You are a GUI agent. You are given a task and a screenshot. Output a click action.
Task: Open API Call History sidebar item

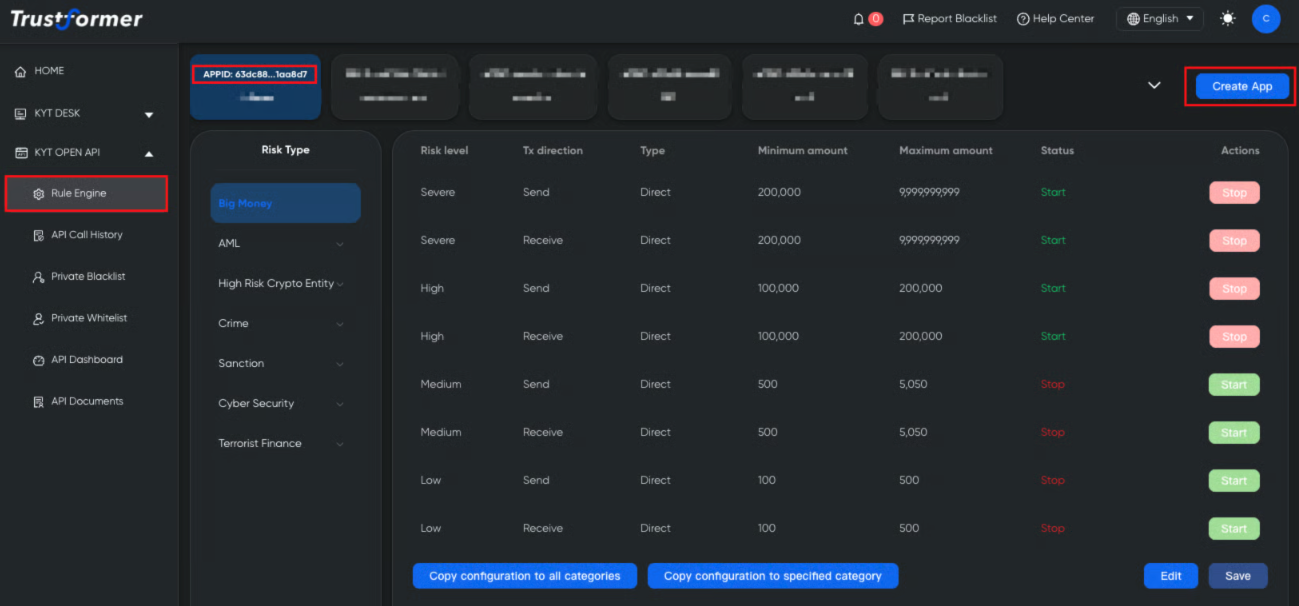pyautogui.click(x=87, y=235)
